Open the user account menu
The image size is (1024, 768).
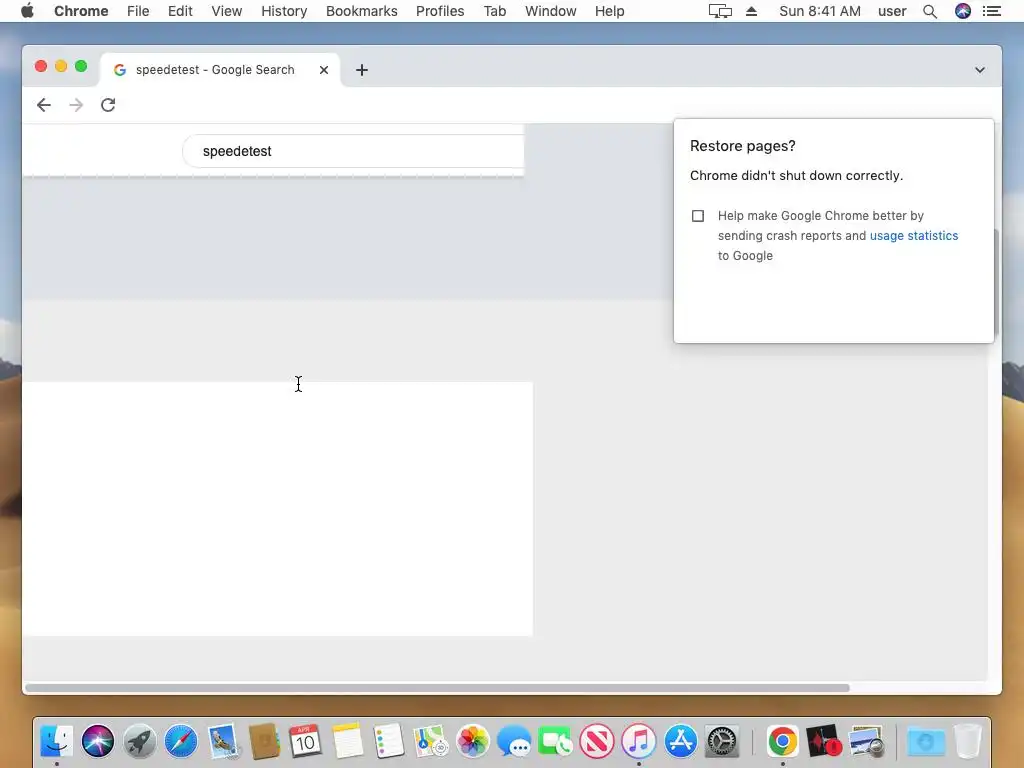pos(892,11)
